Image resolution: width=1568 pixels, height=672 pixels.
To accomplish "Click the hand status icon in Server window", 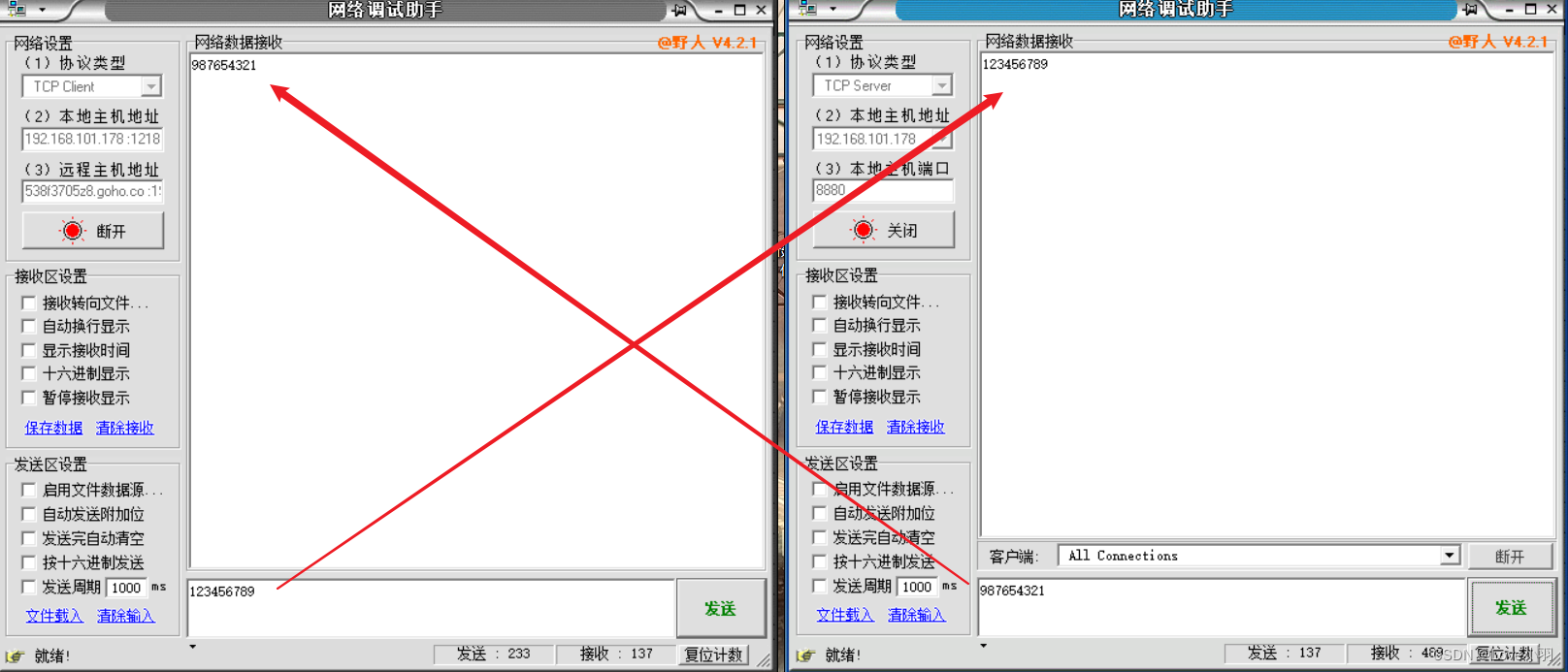I will coord(805,655).
